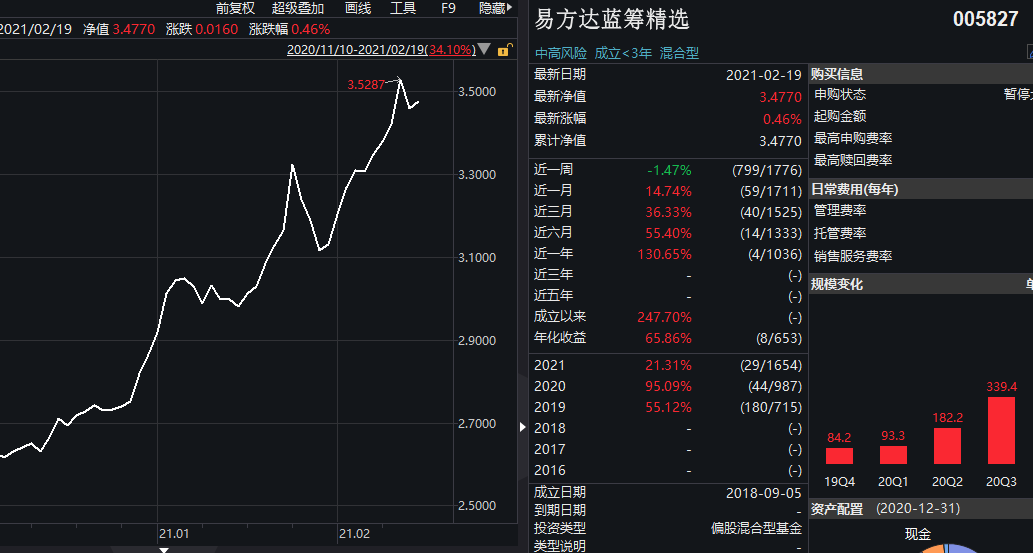This screenshot has height=553, width=1033.
Task: Toggle the orange lock icon beside date range
Action: point(503,49)
